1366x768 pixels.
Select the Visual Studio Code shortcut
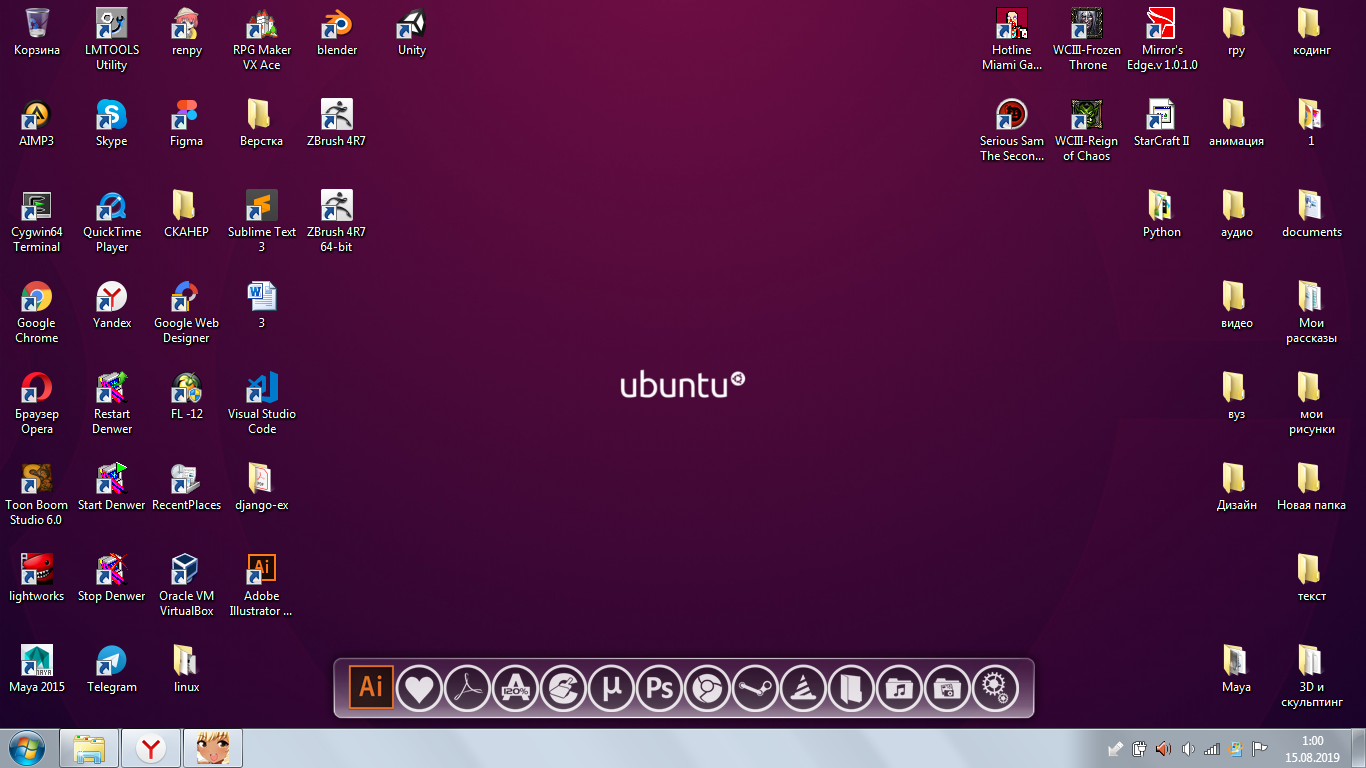[x=261, y=403]
